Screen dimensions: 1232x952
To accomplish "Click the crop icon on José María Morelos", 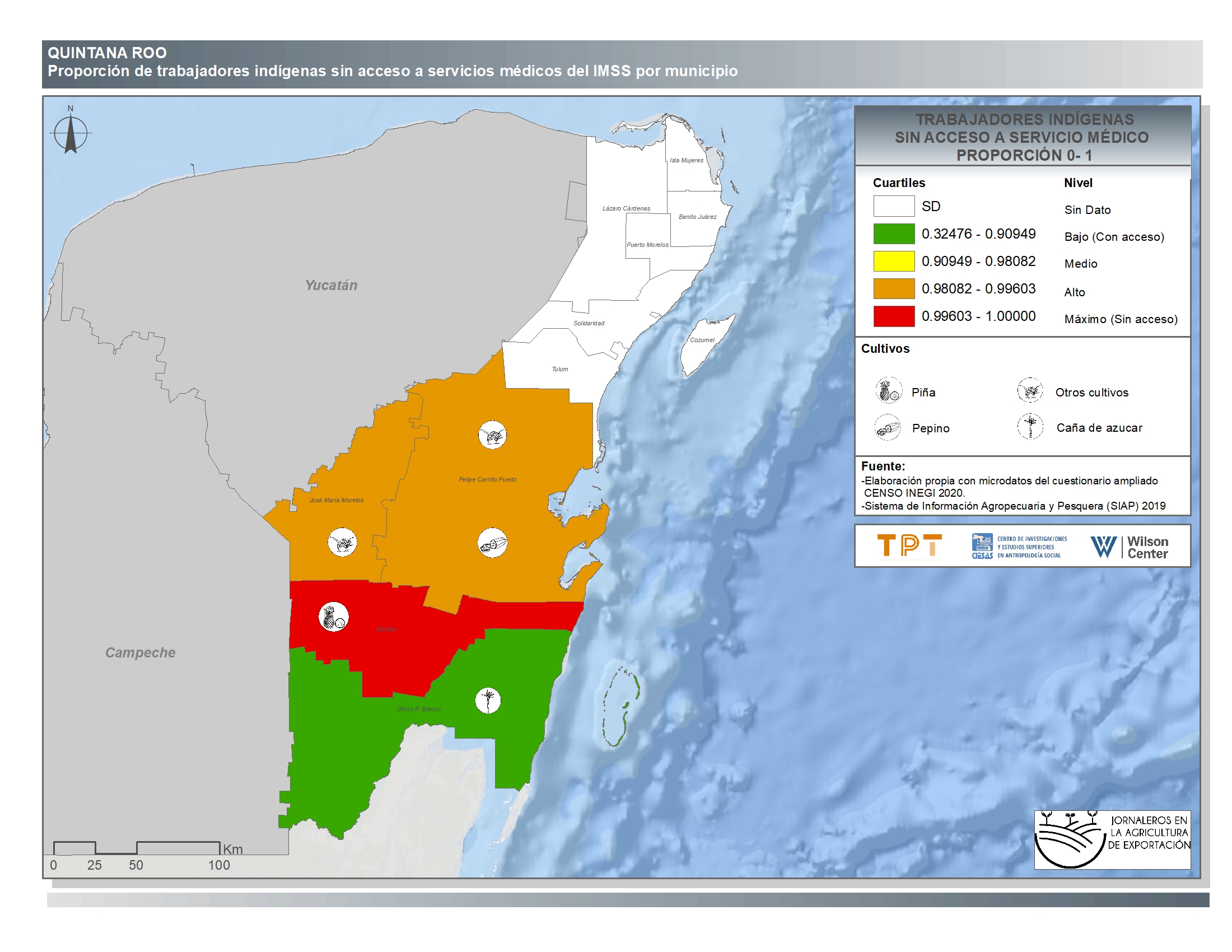I will pyautogui.click(x=342, y=543).
